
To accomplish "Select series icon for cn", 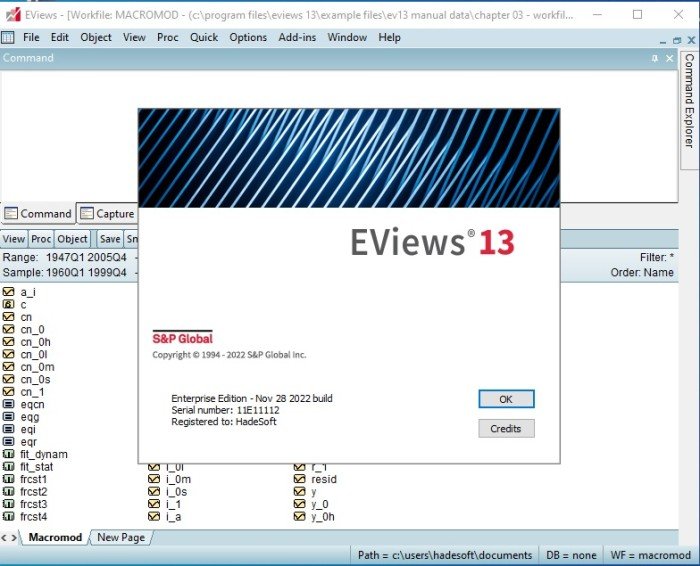I will (8, 317).
